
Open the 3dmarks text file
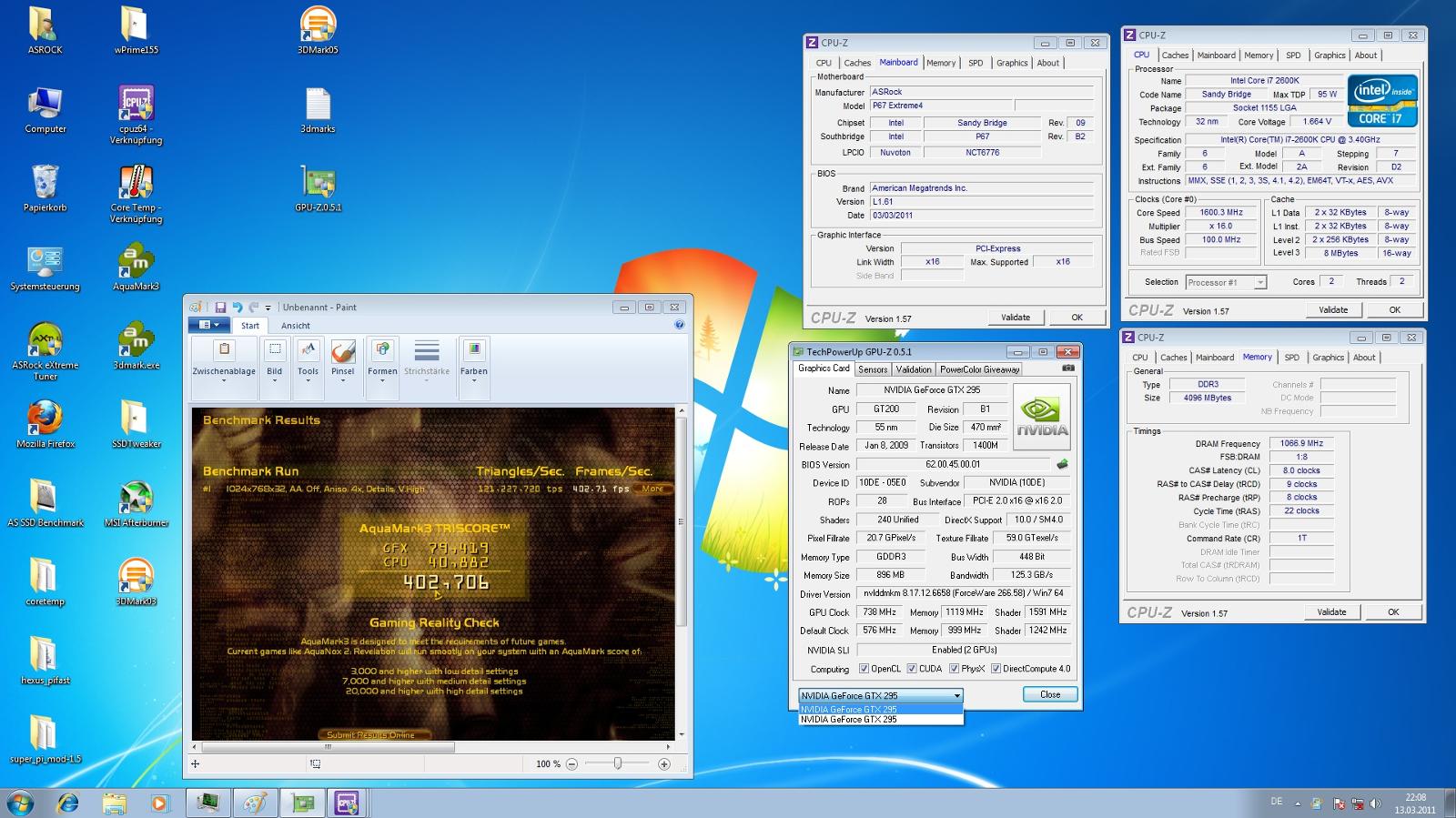[x=318, y=109]
